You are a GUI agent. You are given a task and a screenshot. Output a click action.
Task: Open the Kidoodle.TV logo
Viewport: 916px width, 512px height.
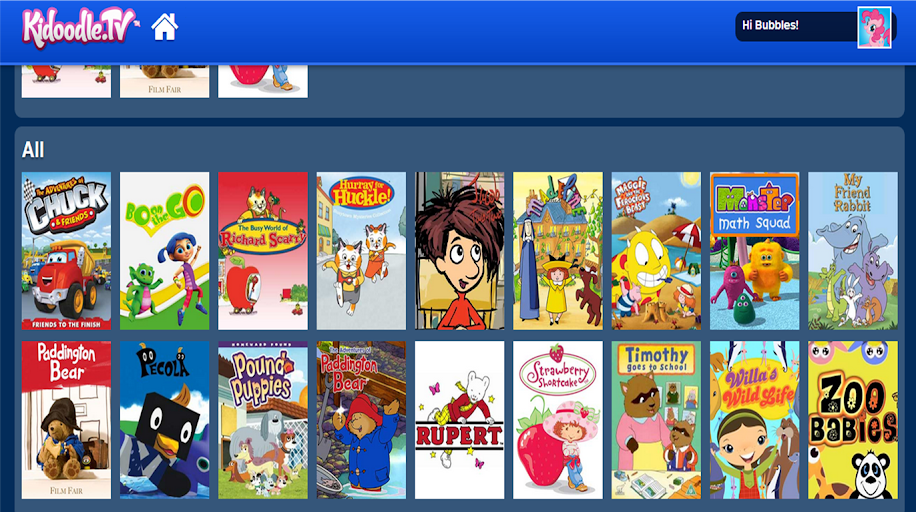[80, 27]
